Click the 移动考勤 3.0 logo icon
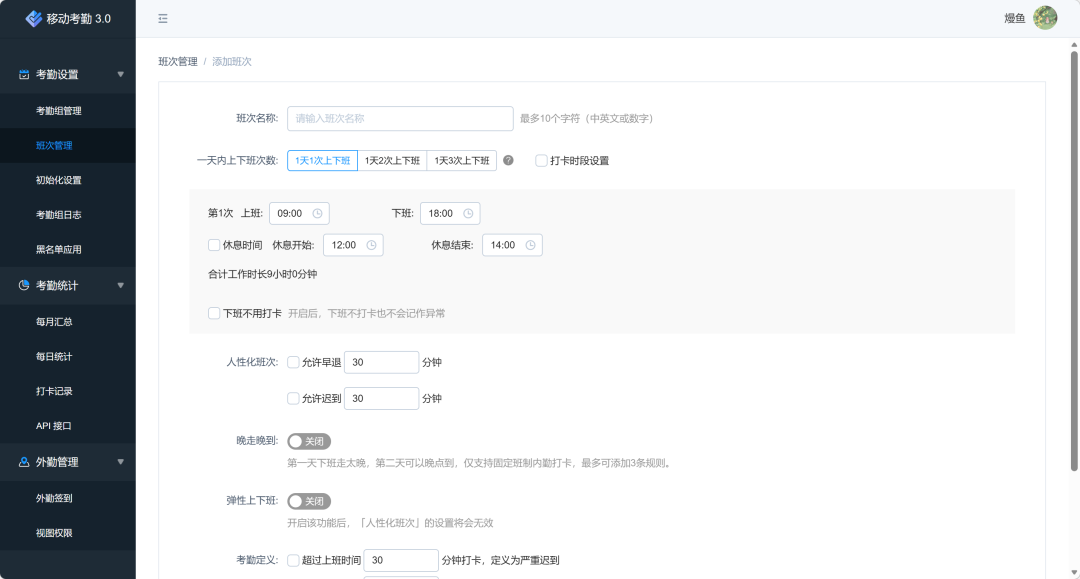 34,18
